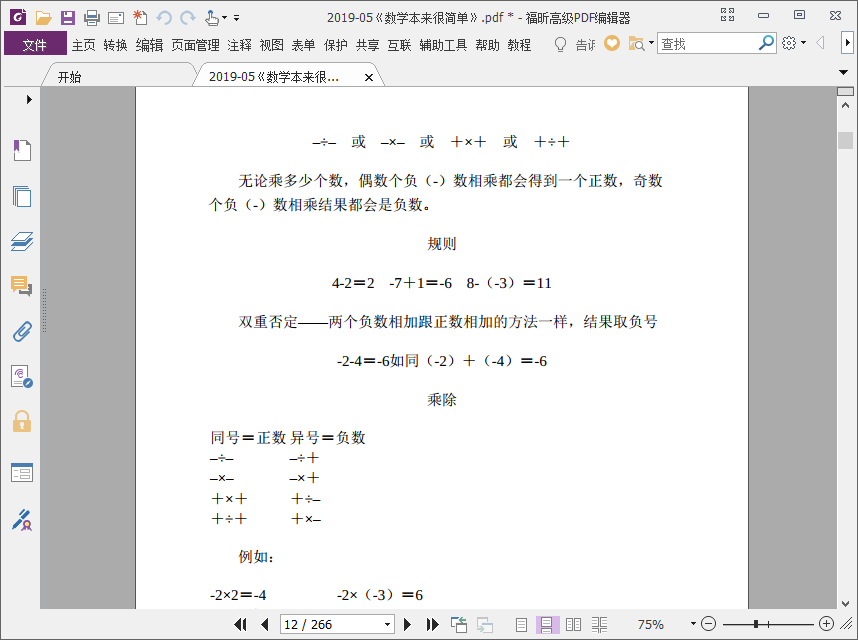Image resolution: width=858 pixels, height=640 pixels.
Task: Open the 帮助 ribbon tab
Action: point(488,45)
